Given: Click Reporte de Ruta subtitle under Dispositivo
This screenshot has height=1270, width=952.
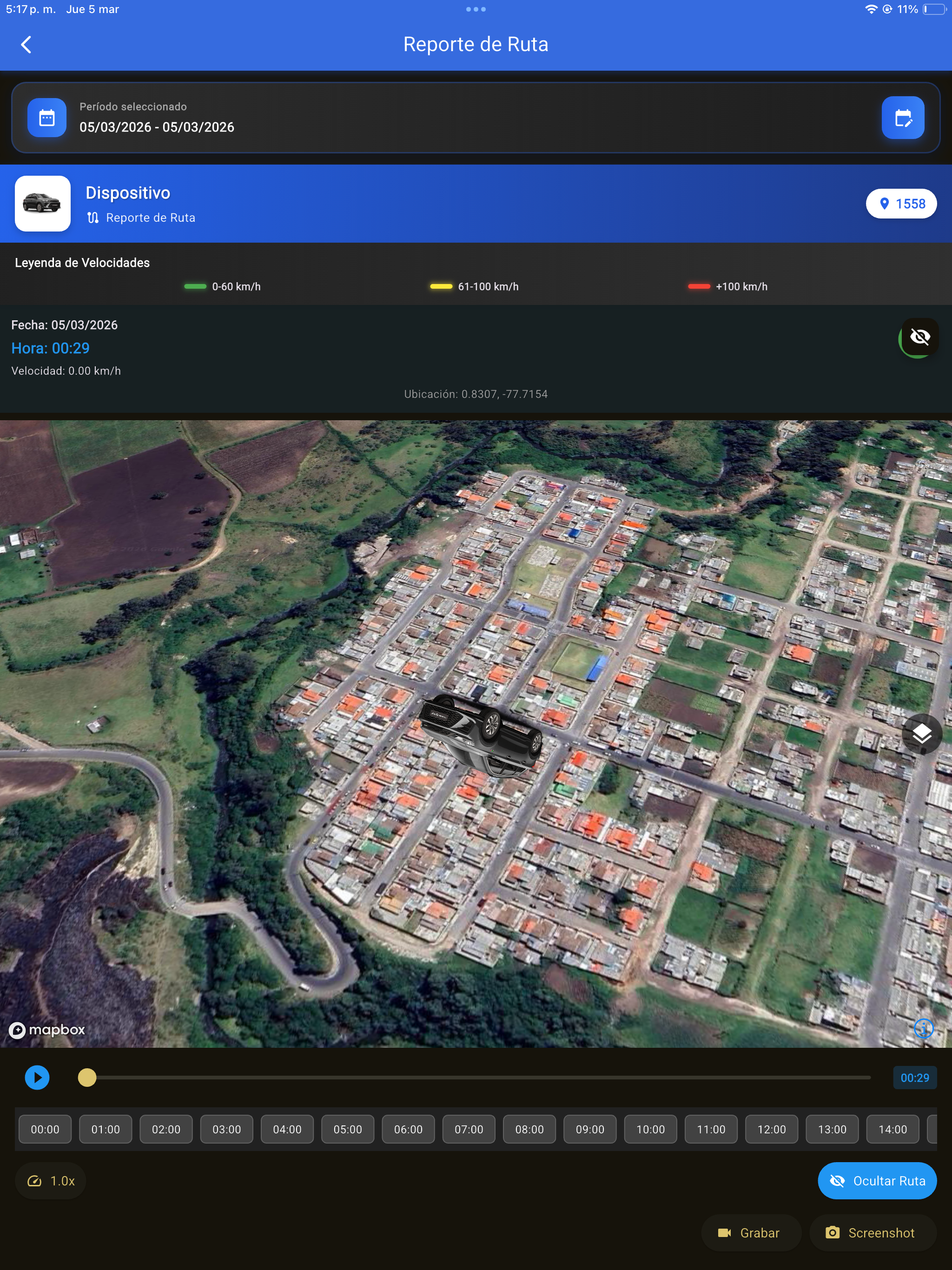Looking at the screenshot, I should (x=151, y=218).
